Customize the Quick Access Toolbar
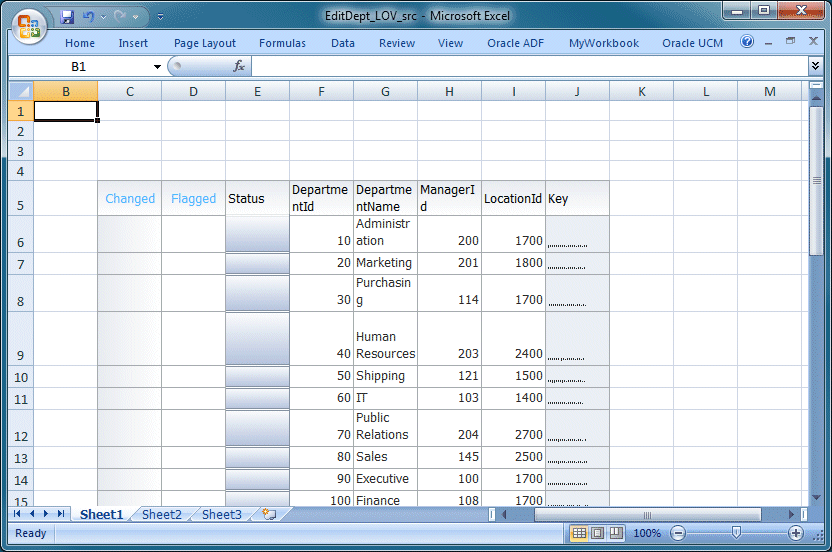This screenshot has width=832, height=552. [x=160, y=17]
